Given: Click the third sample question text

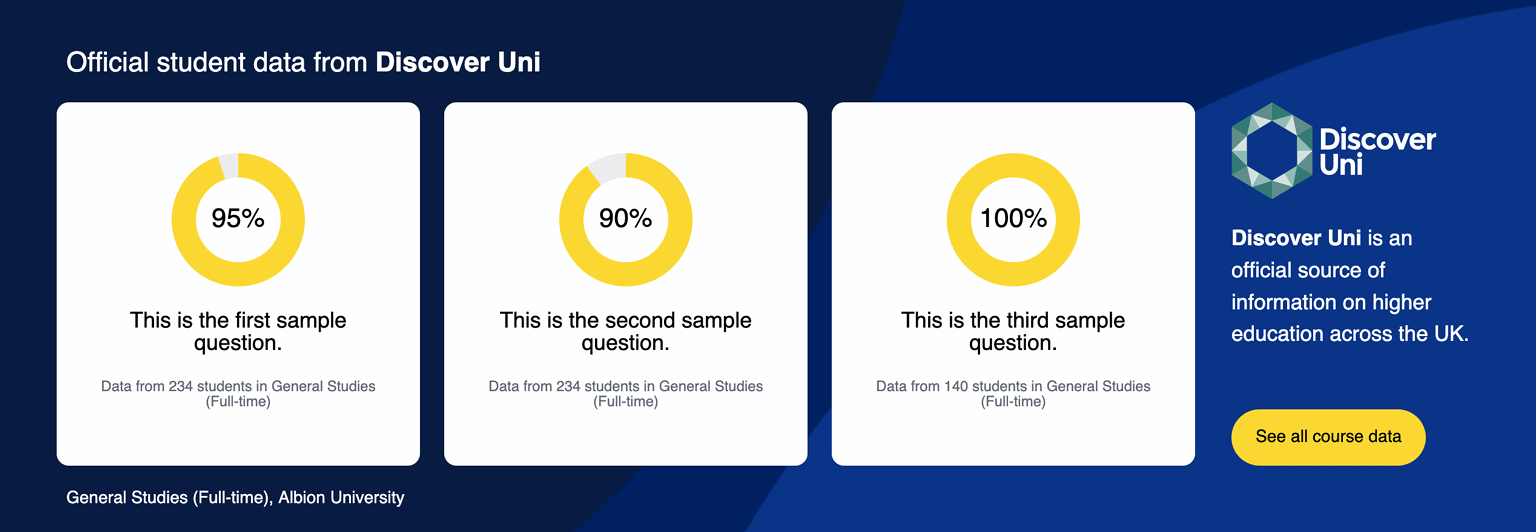Looking at the screenshot, I should 1013,332.
